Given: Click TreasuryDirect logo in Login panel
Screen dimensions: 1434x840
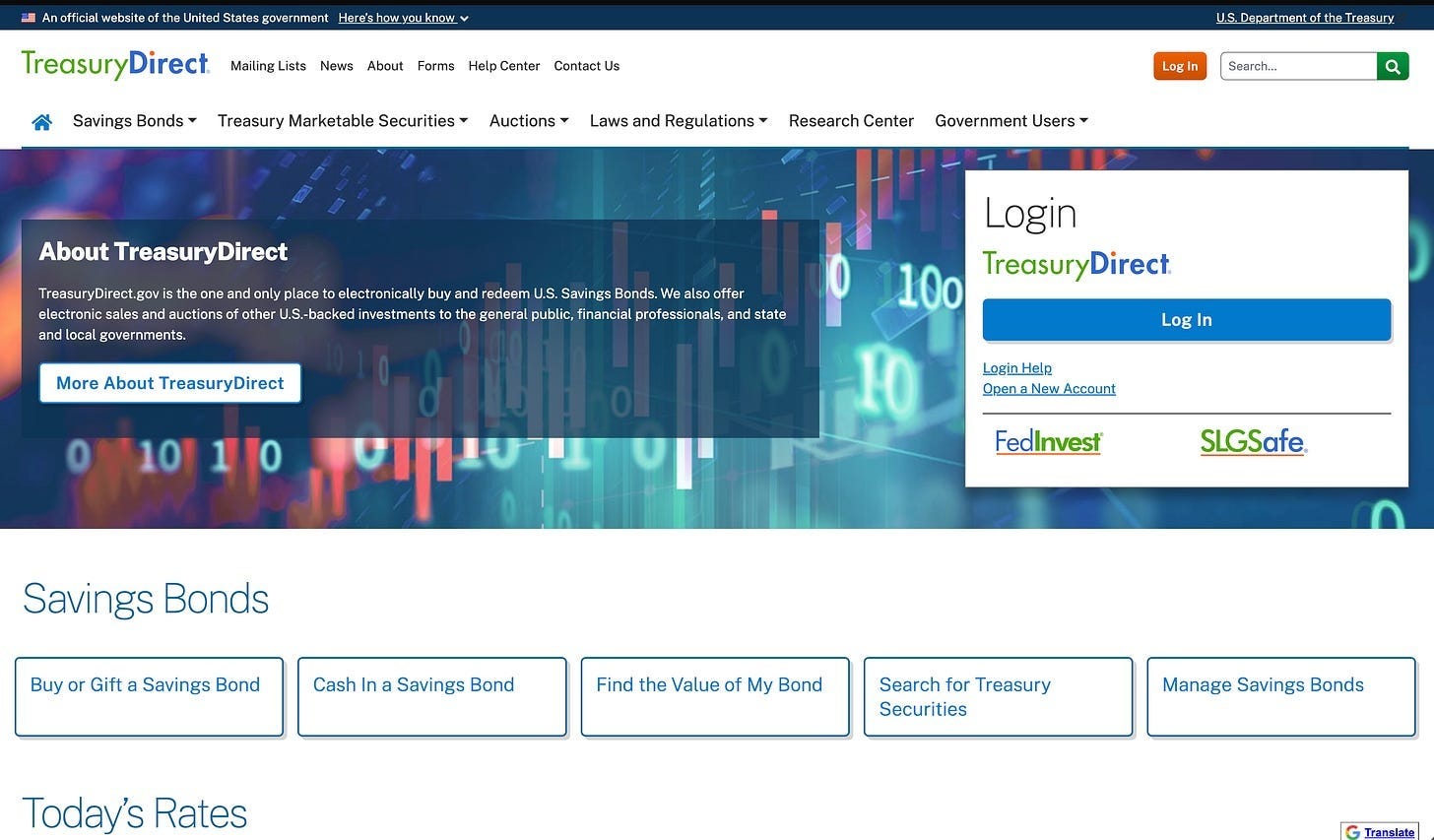Looking at the screenshot, I should point(1076,264).
